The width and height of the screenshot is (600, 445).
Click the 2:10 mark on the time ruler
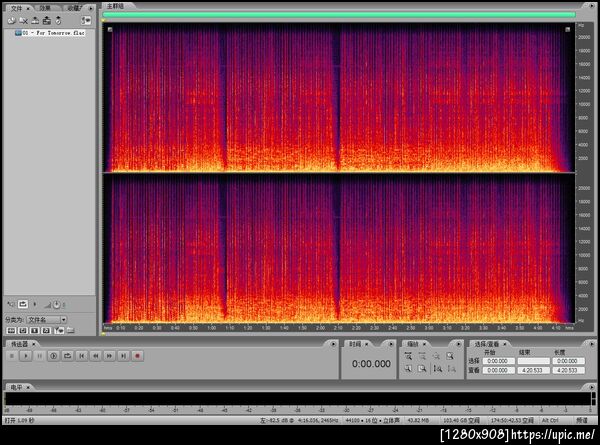[x=338, y=328]
